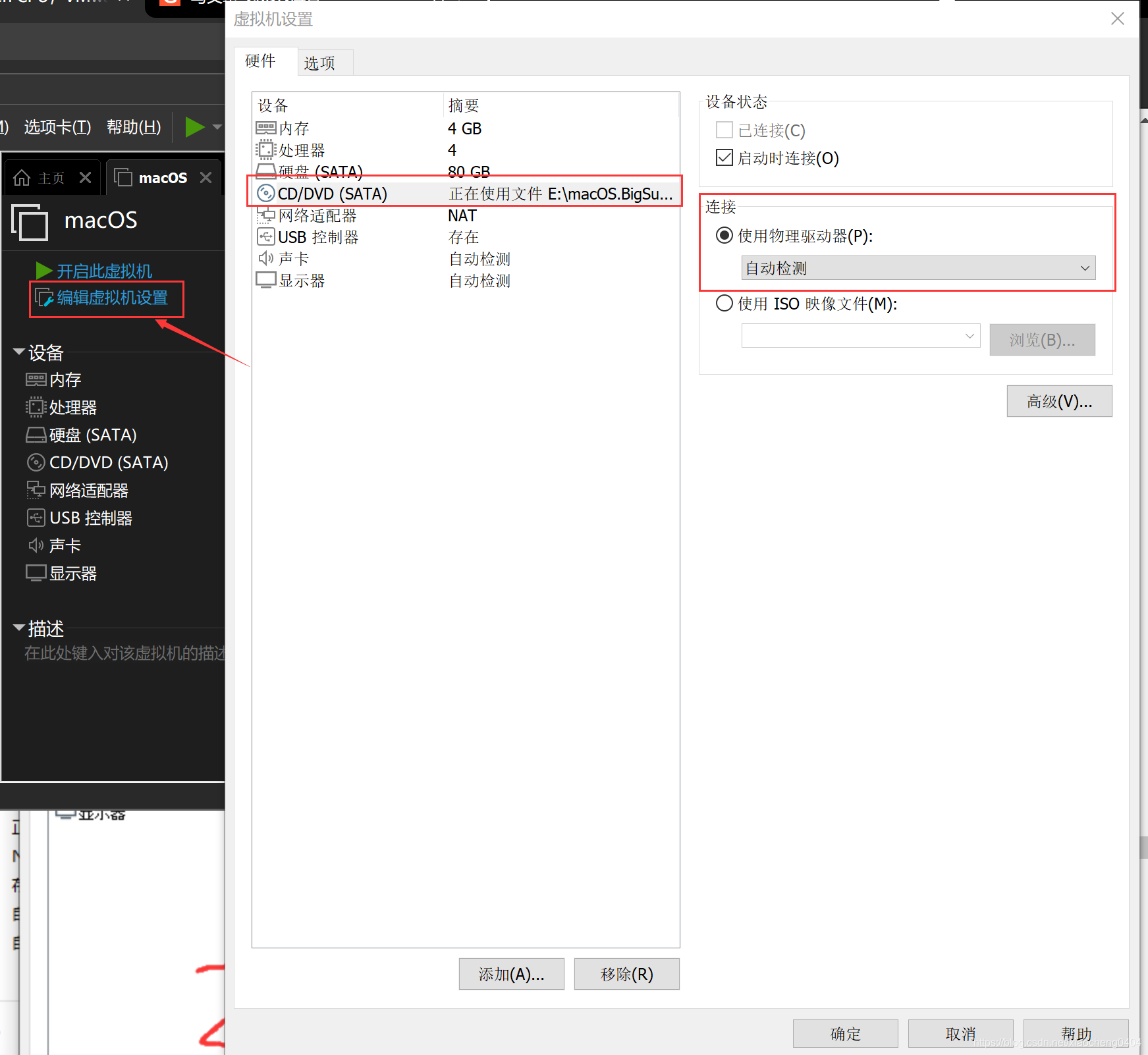
Task: Click the CD/DVD icon in the dark sidebar
Action: pos(36,463)
